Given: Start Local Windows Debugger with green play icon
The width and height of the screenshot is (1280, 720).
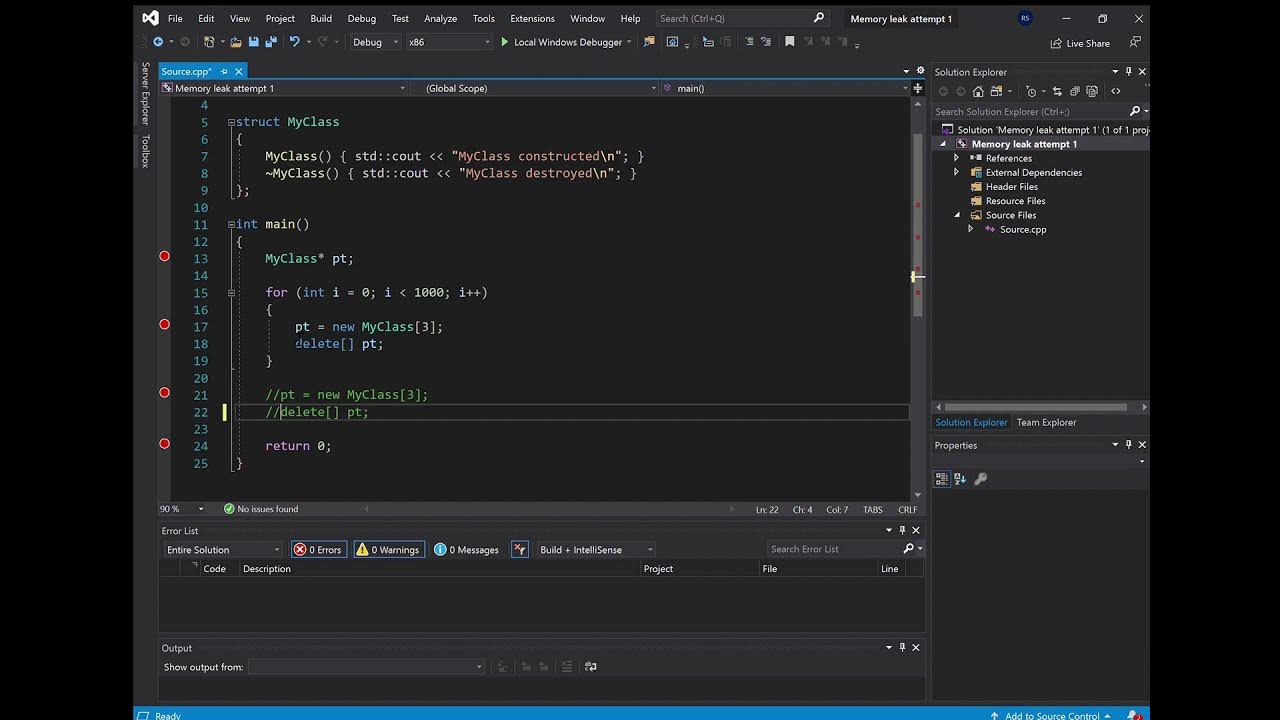Looking at the screenshot, I should pyautogui.click(x=560, y=42).
